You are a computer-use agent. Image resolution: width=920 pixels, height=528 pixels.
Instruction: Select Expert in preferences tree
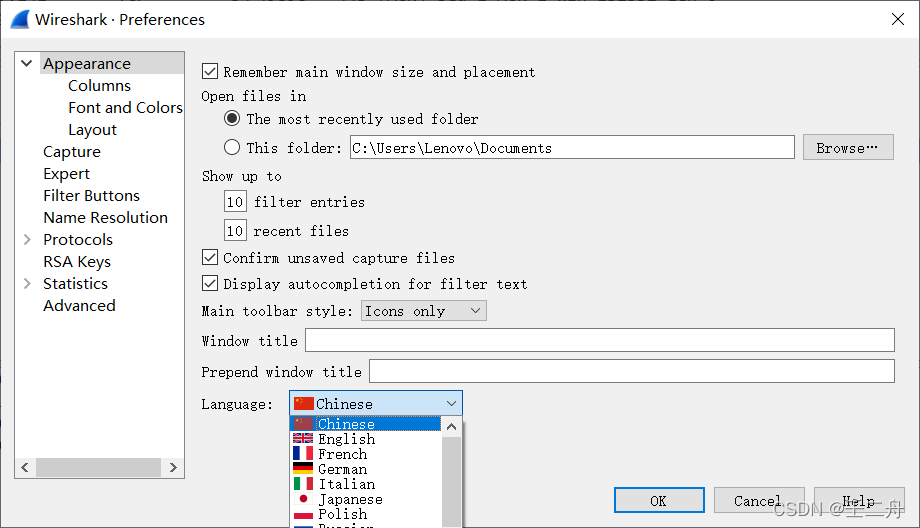point(66,174)
